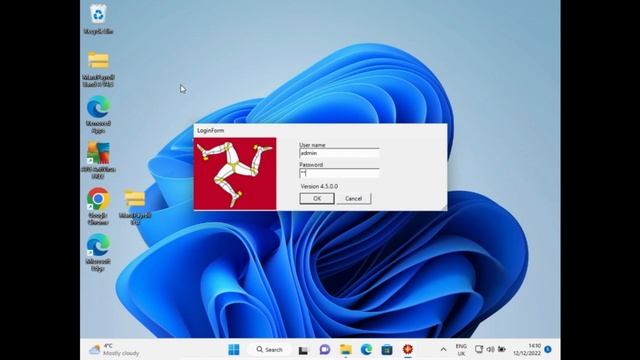Open the blue notification badge in tray

(x=548, y=349)
